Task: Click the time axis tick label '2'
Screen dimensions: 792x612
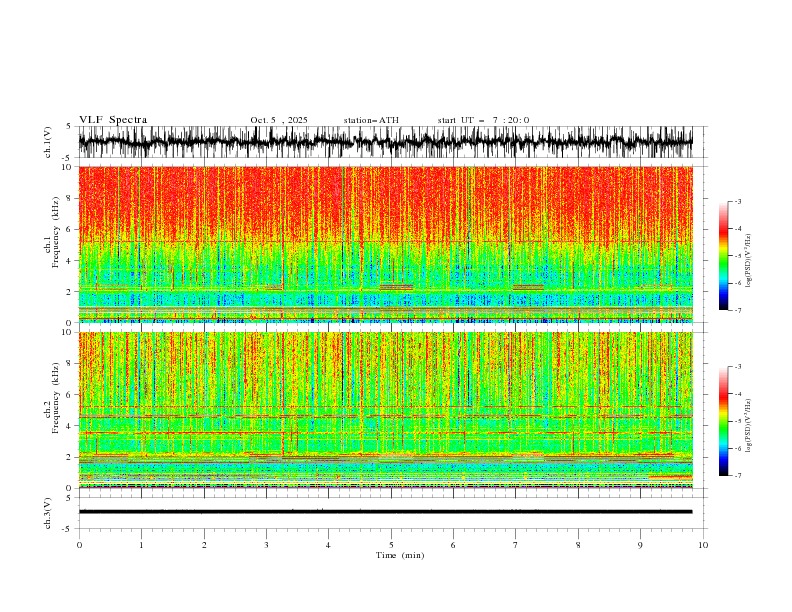Action: pos(204,545)
